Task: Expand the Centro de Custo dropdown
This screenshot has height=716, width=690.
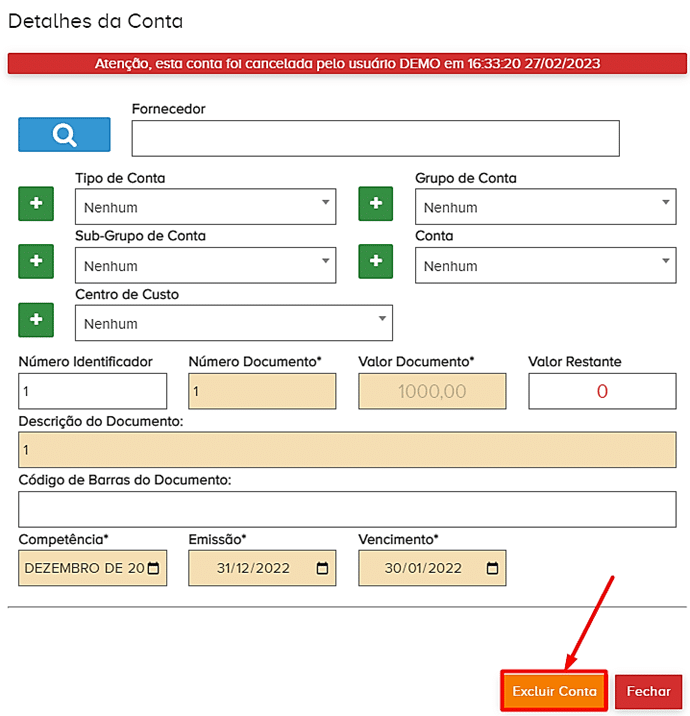Action: (233, 323)
